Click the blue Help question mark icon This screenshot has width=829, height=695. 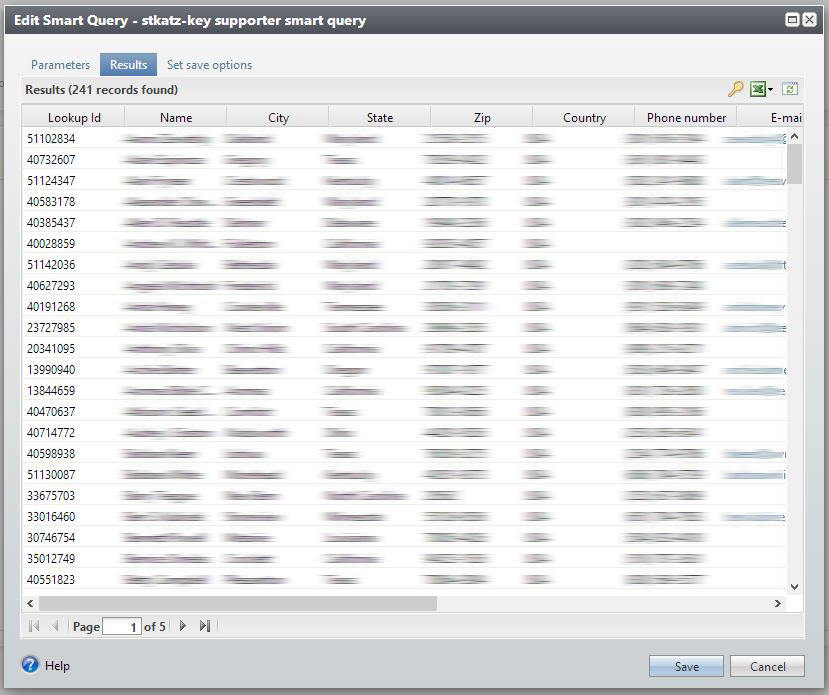30,665
